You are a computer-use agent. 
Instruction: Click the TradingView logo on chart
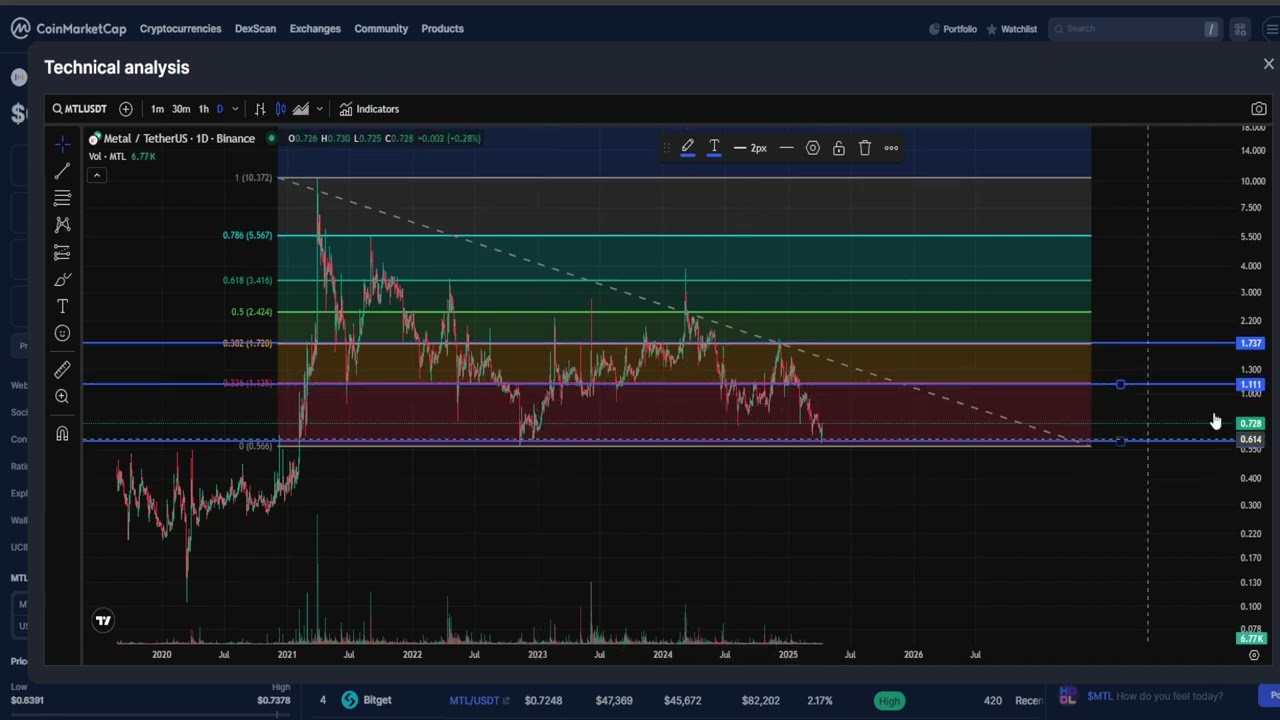(x=103, y=621)
